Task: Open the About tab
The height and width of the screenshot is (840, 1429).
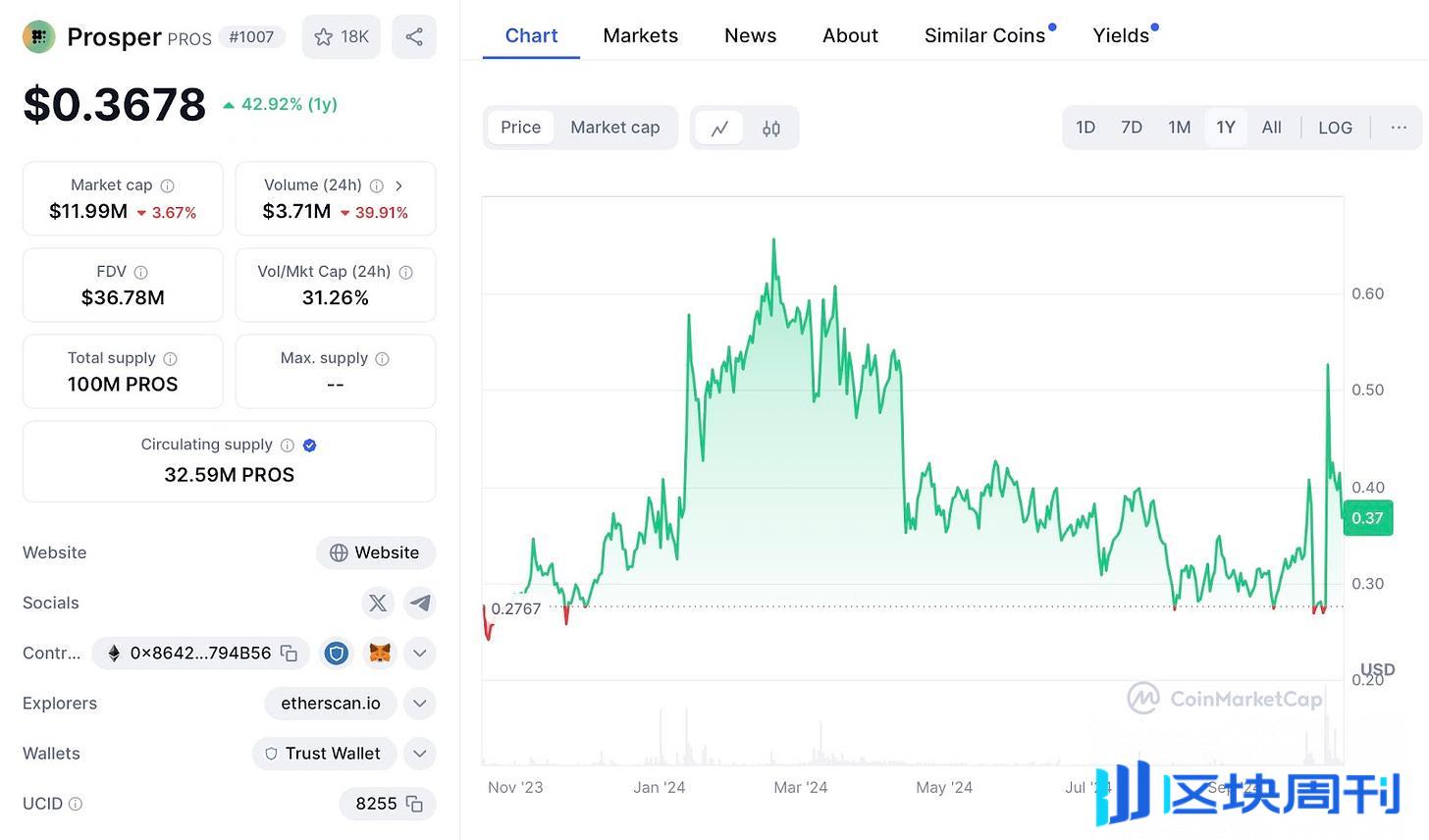Action: click(850, 35)
